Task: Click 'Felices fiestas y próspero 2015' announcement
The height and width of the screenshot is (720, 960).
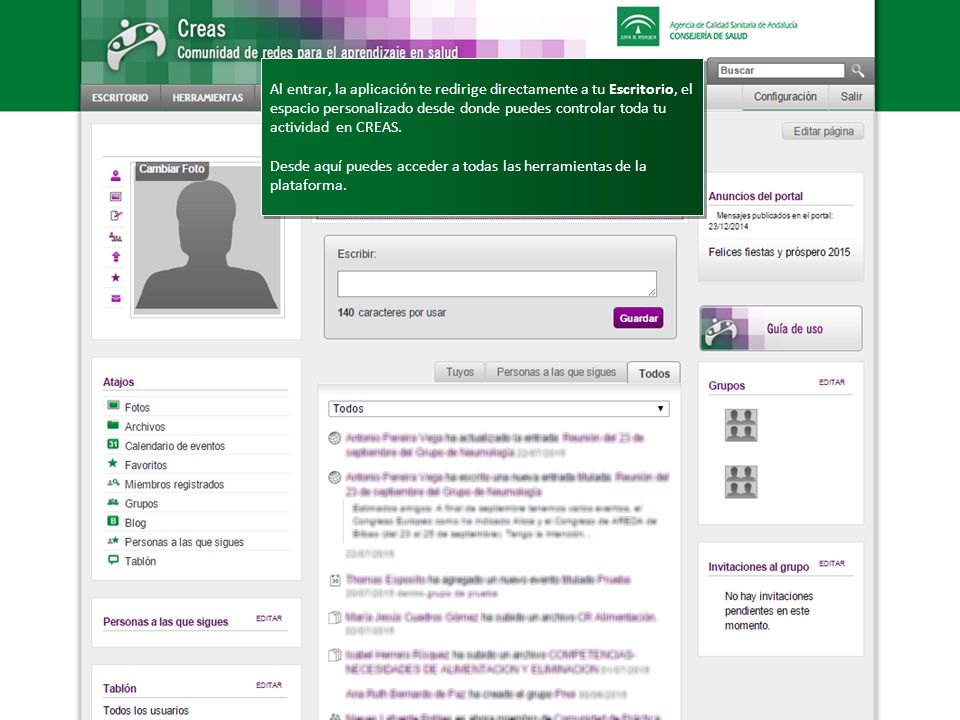Action: (x=779, y=252)
